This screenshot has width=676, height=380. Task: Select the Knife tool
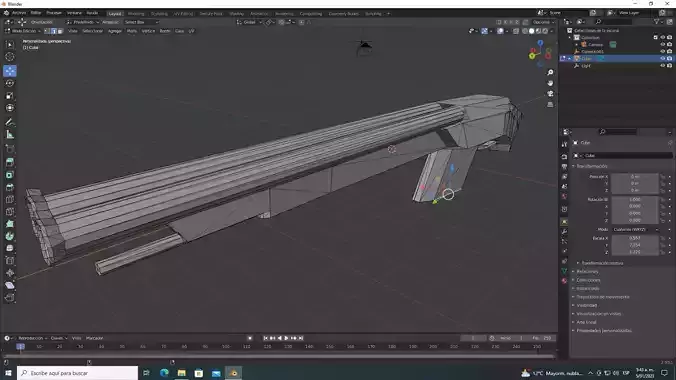point(10,212)
